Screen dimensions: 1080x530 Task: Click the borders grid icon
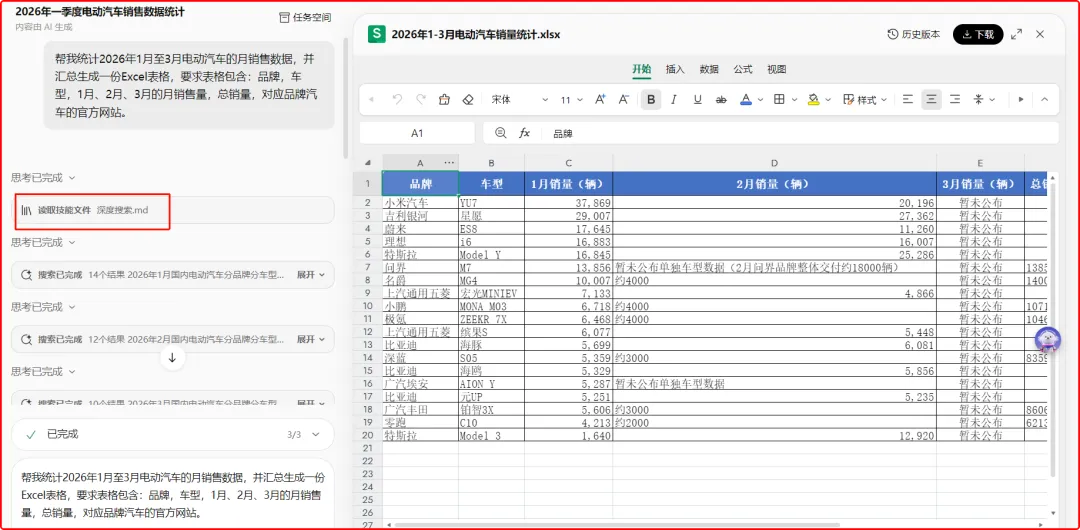[x=780, y=100]
